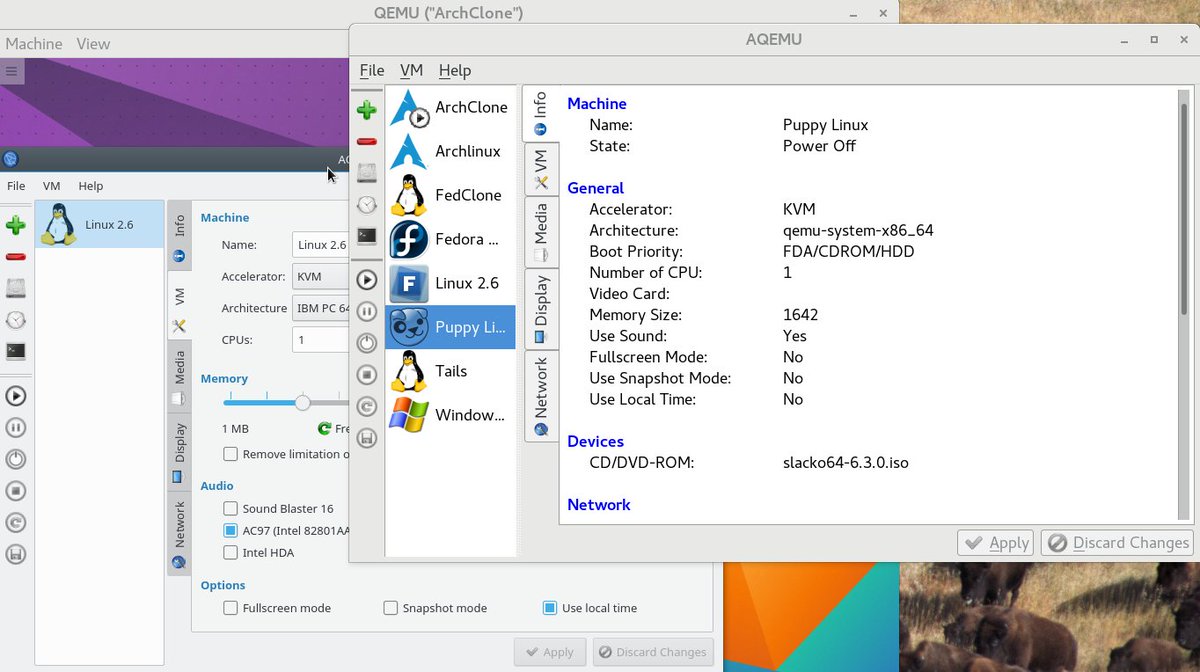Open Help menu inside QEMU guest AQEMU
1200x672 pixels.
click(x=91, y=186)
